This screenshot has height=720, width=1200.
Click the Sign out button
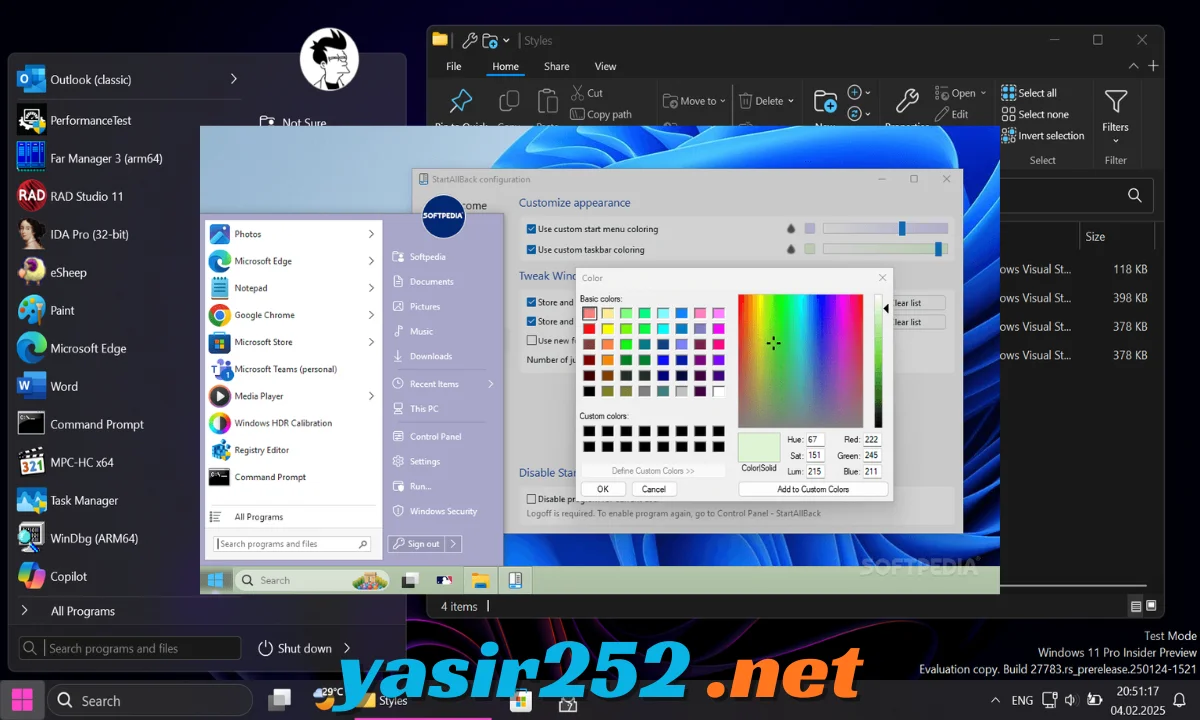[x=417, y=544]
